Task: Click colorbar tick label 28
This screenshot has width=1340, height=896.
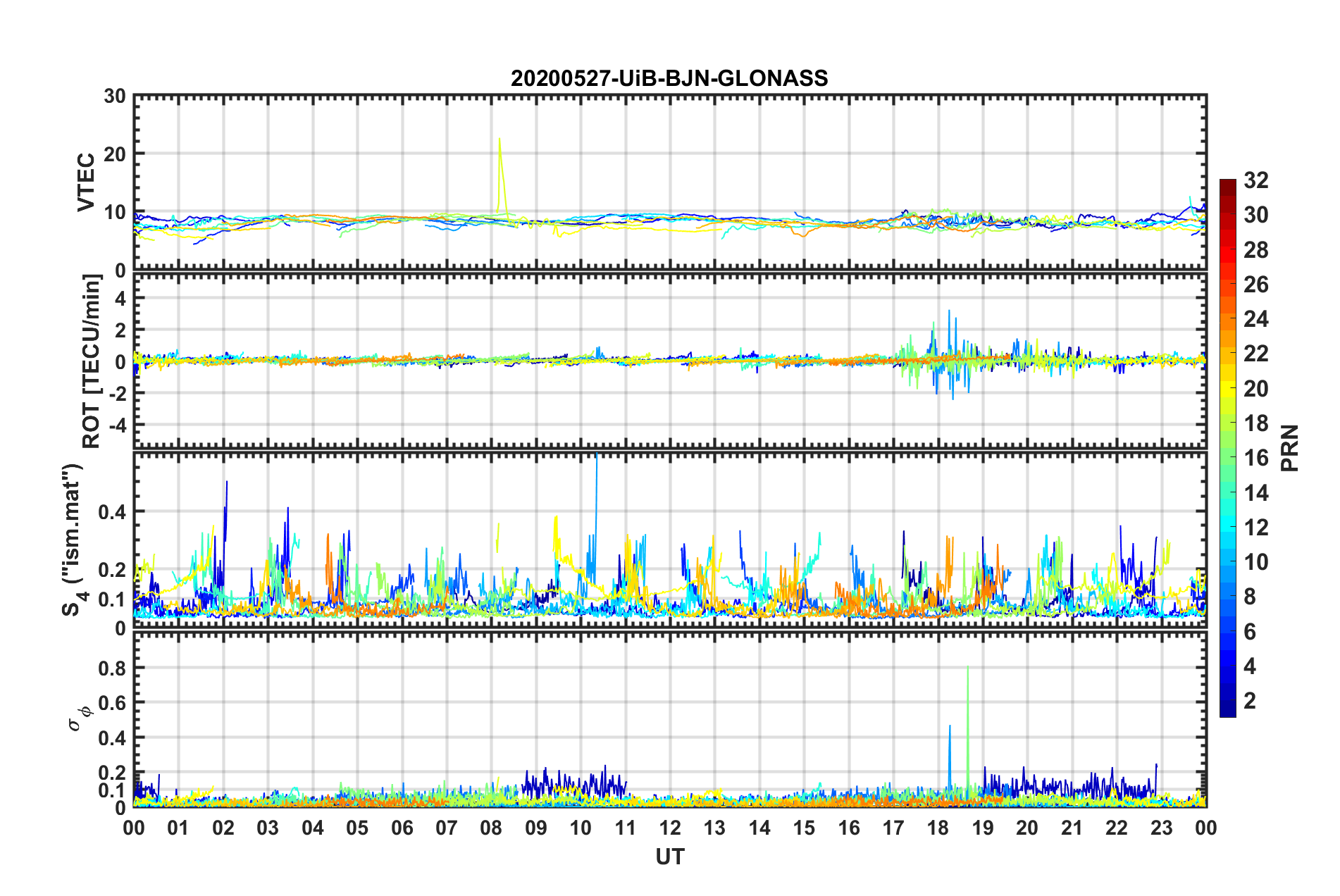Action: click(x=1256, y=250)
